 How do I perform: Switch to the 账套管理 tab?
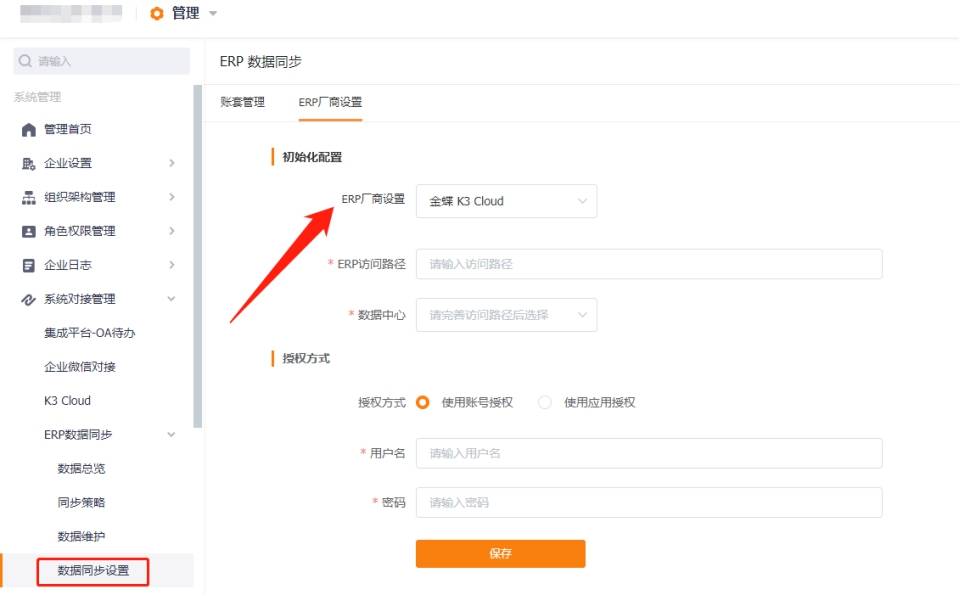(242, 102)
